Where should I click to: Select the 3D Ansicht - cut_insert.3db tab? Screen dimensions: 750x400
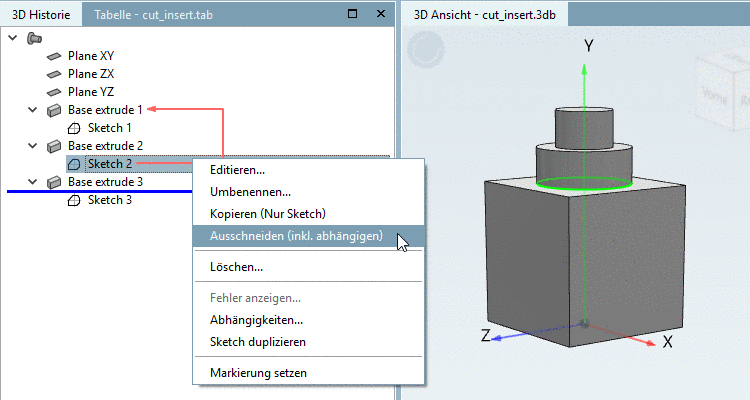(x=485, y=15)
